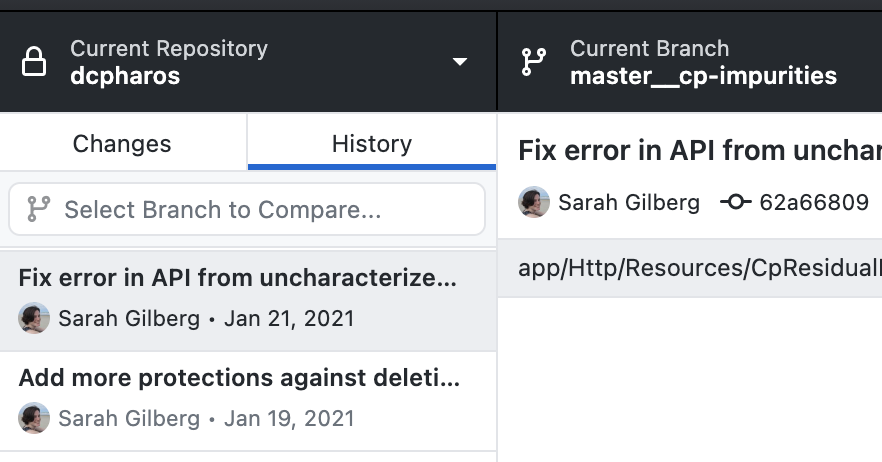The width and height of the screenshot is (882, 462).
Task: Select the Fix error in API commit
Action: click(x=248, y=300)
